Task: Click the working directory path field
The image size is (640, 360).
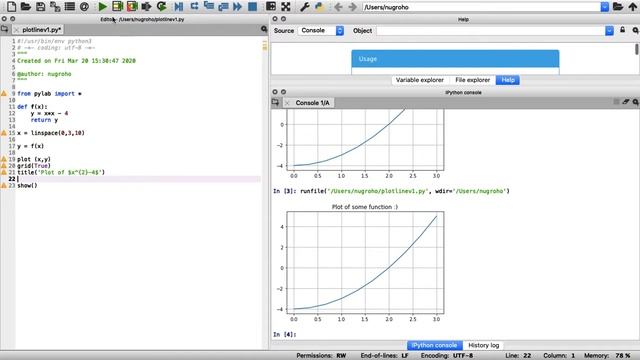Action: (481, 7)
